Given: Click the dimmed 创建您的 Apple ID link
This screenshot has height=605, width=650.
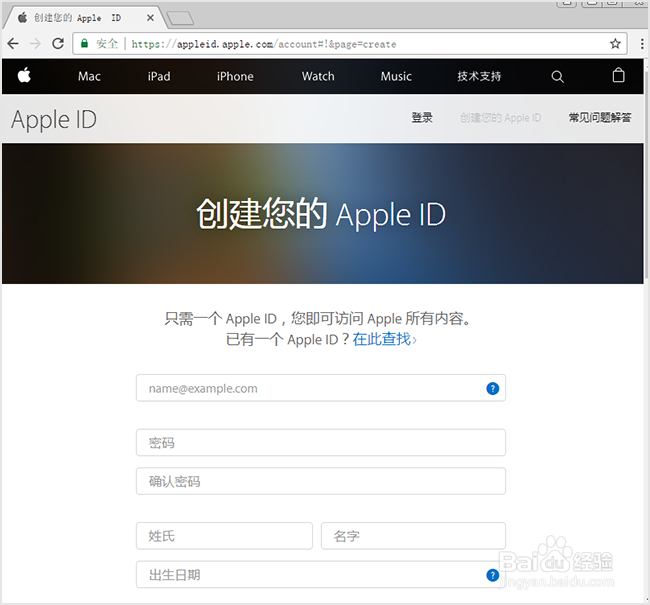Looking at the screenshot, I should [x=500, y=118].
